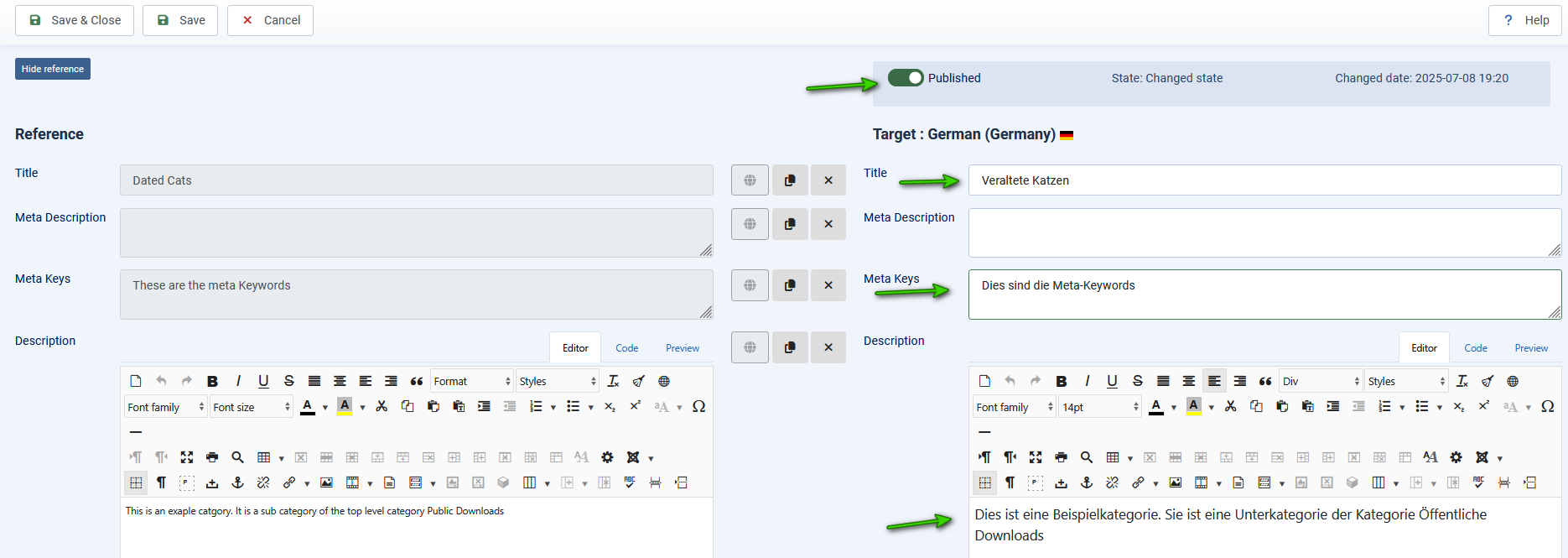Open 14pt font size dropdown in target editor
The height and width of the screenshot is (558, 1568).
coord(1100,407)
